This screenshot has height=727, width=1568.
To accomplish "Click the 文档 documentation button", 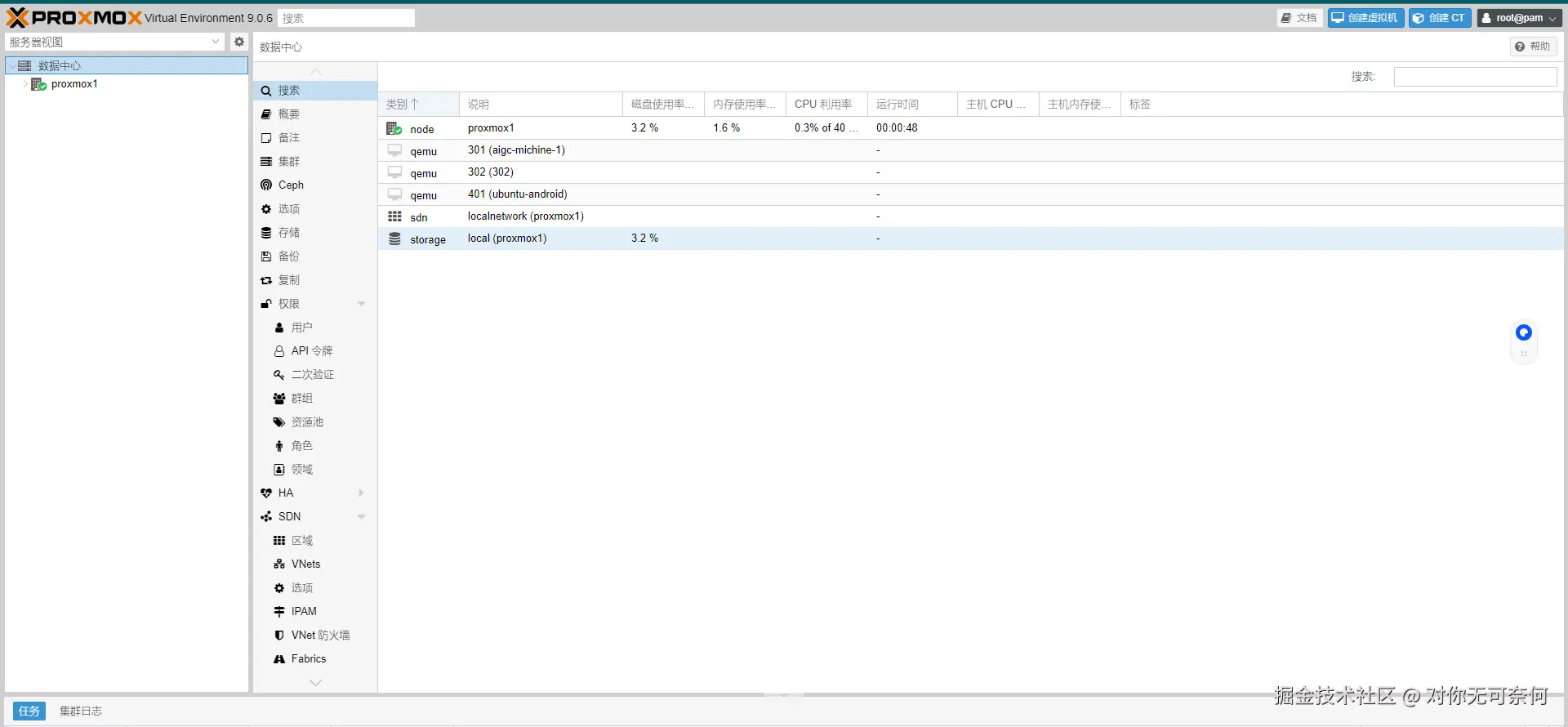I will pos(1299,18).
